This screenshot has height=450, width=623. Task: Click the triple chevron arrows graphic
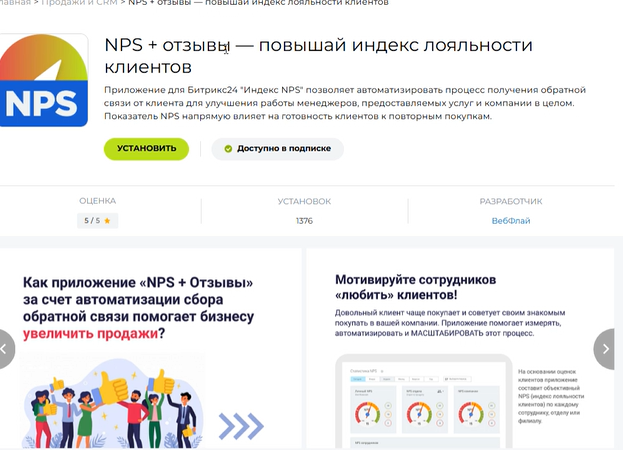tap(241, 426)
